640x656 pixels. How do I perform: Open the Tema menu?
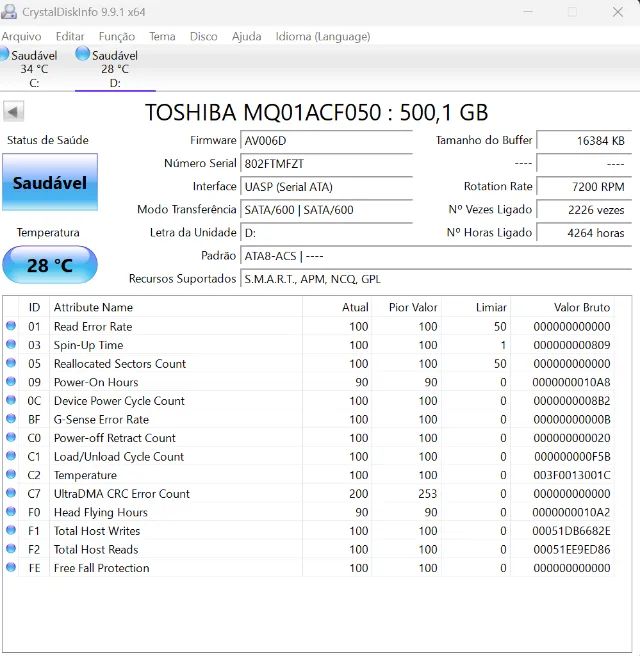(x=162, y=36)
